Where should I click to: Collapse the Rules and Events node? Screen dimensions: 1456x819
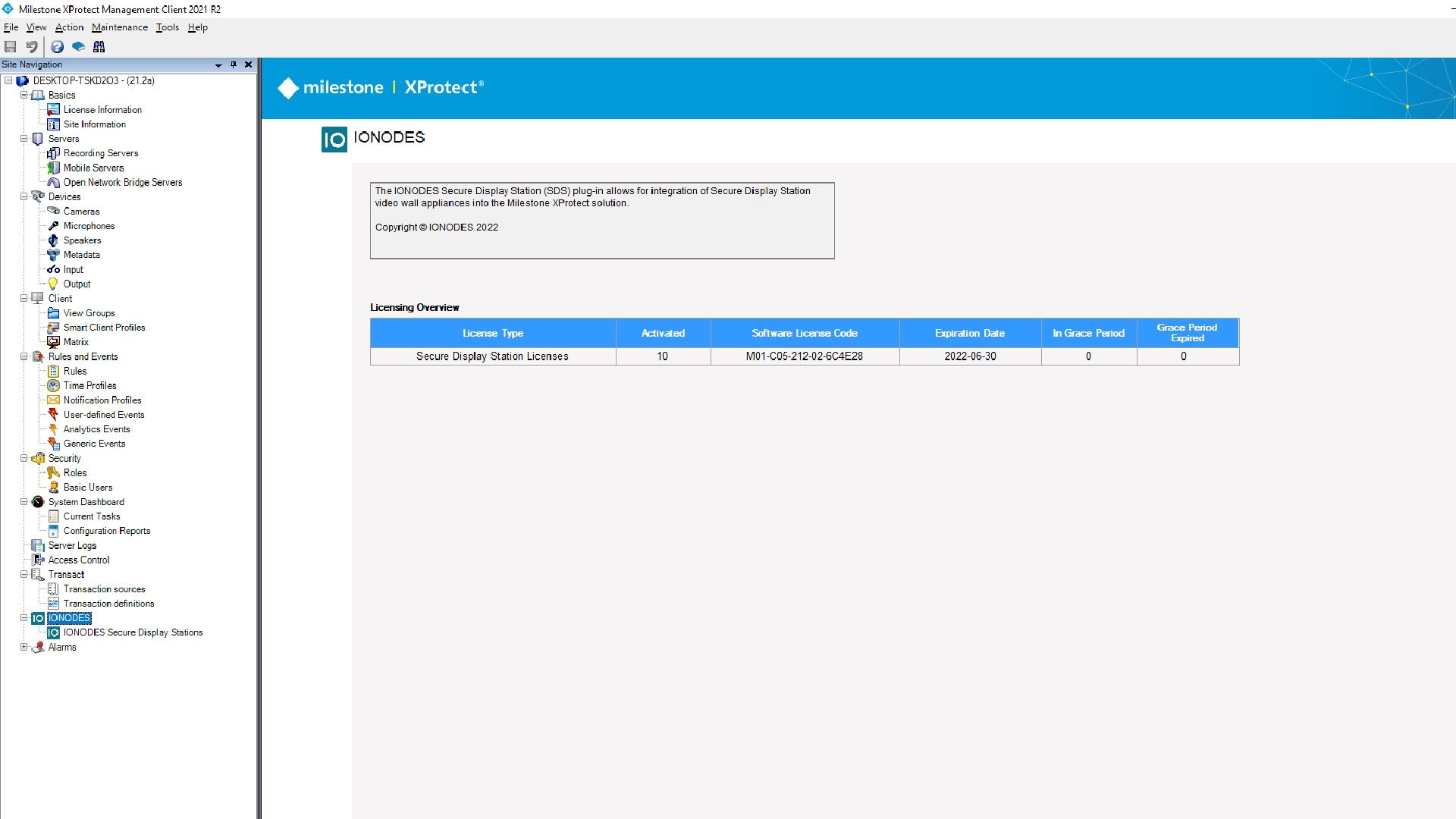(24, 356)
